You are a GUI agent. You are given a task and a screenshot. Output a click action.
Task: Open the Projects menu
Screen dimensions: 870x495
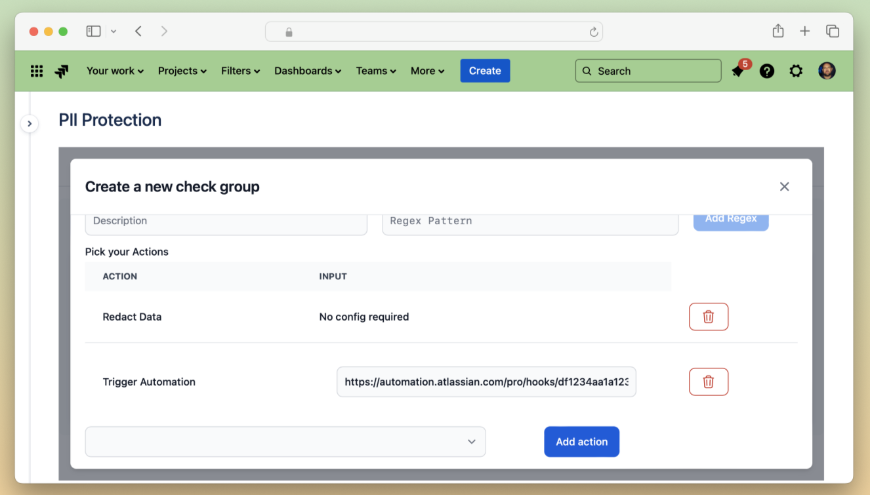click(182, 71)
